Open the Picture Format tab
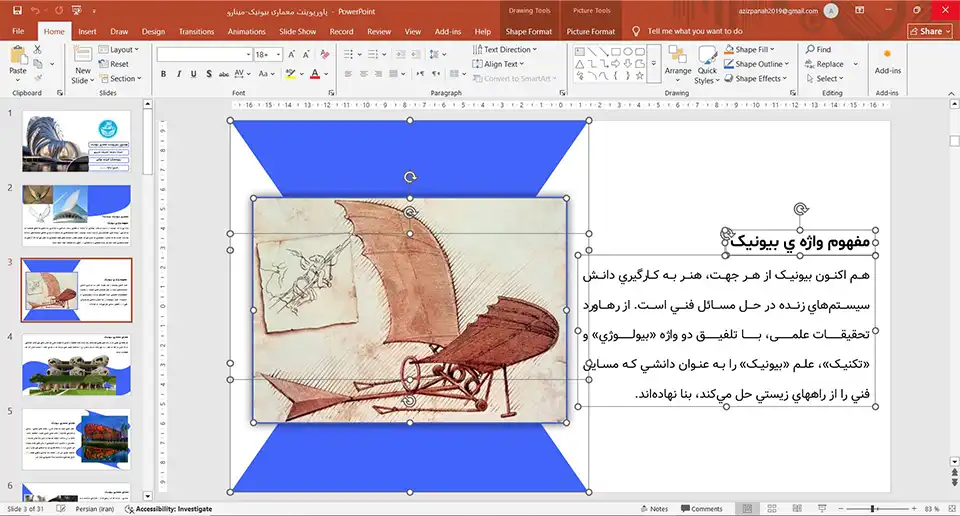Viewport: 960px width, 516px height. pyautogui.click(x=590, y=31)
